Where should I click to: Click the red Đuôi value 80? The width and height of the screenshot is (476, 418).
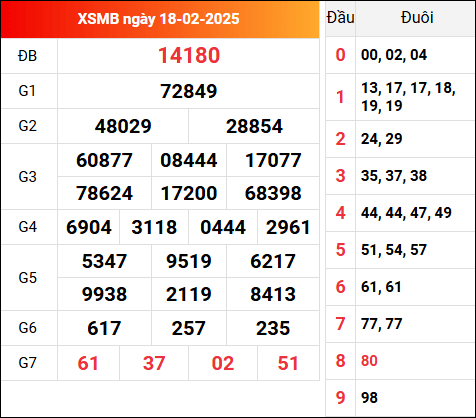pyautogui.click(x=369, y=361)
